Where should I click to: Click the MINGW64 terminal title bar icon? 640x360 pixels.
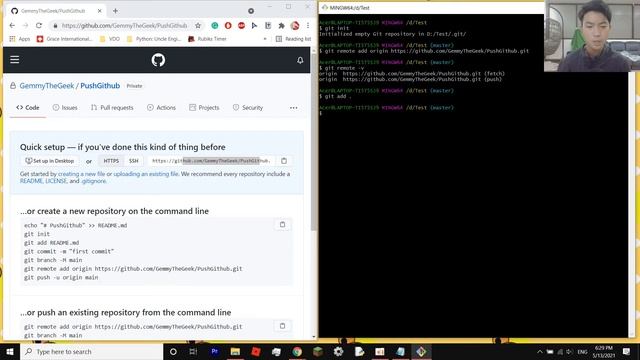click(x=325, y=7)
